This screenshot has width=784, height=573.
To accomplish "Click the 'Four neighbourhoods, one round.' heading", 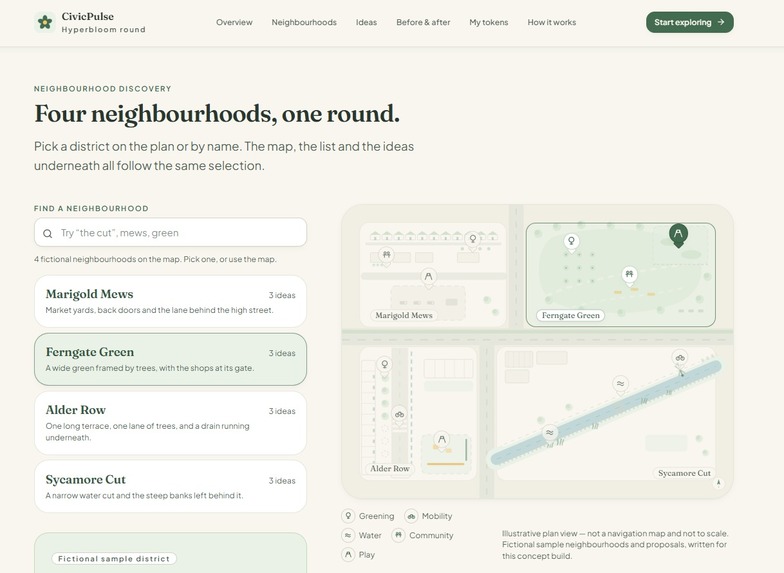I will click(217, 114).
